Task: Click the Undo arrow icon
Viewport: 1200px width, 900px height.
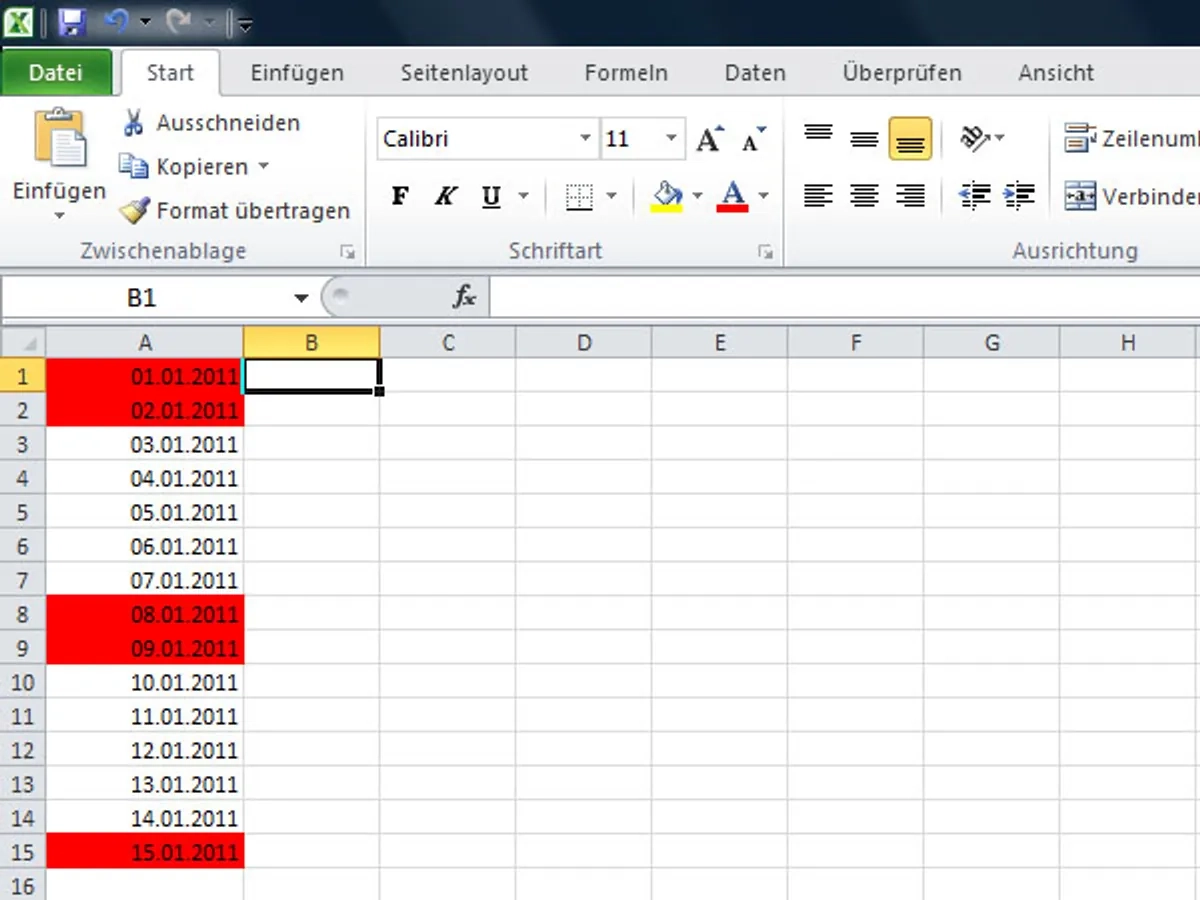Action: point(117,21)
